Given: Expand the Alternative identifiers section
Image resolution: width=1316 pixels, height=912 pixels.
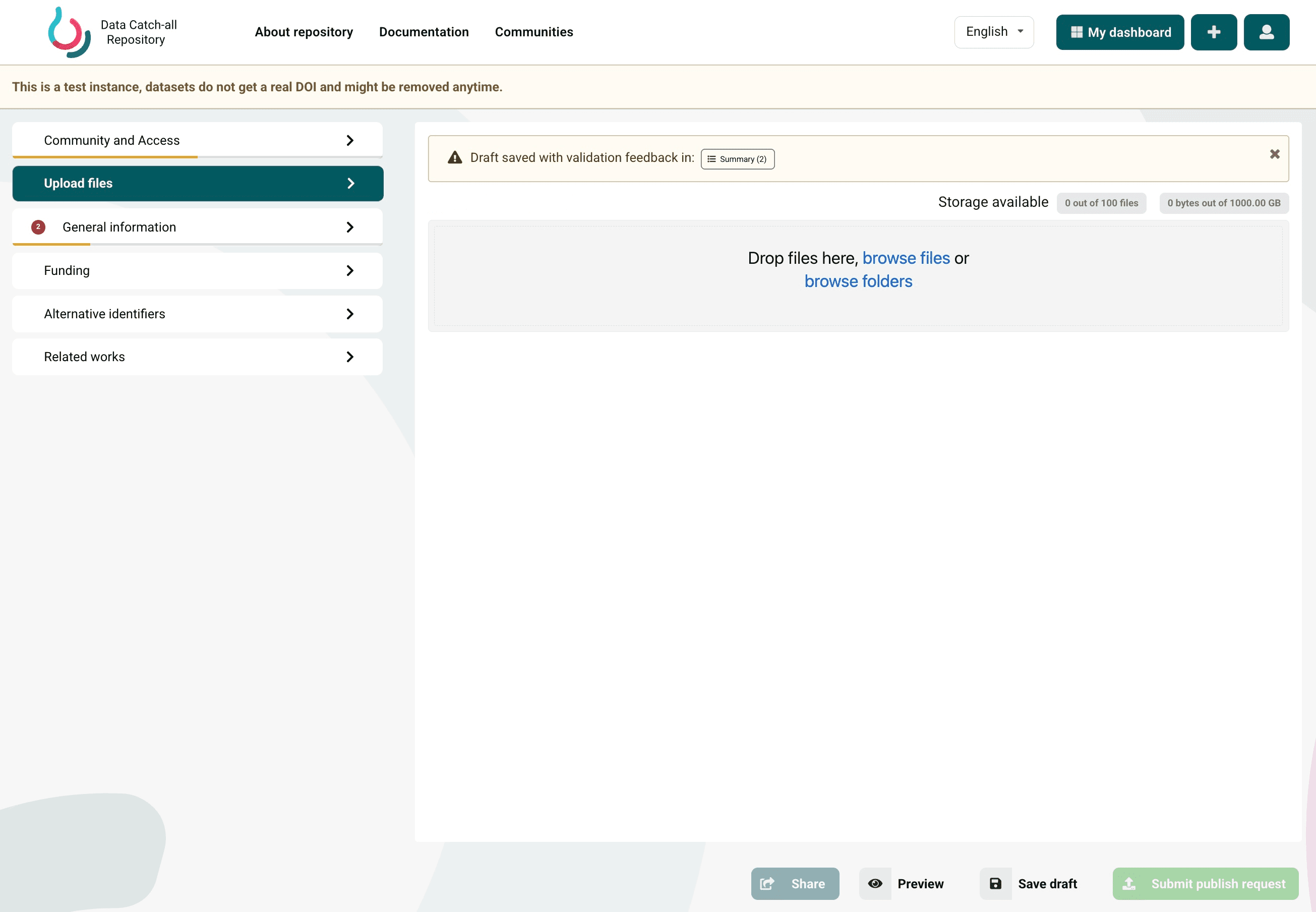Looking at the screenshot, I should coord(198,314).
